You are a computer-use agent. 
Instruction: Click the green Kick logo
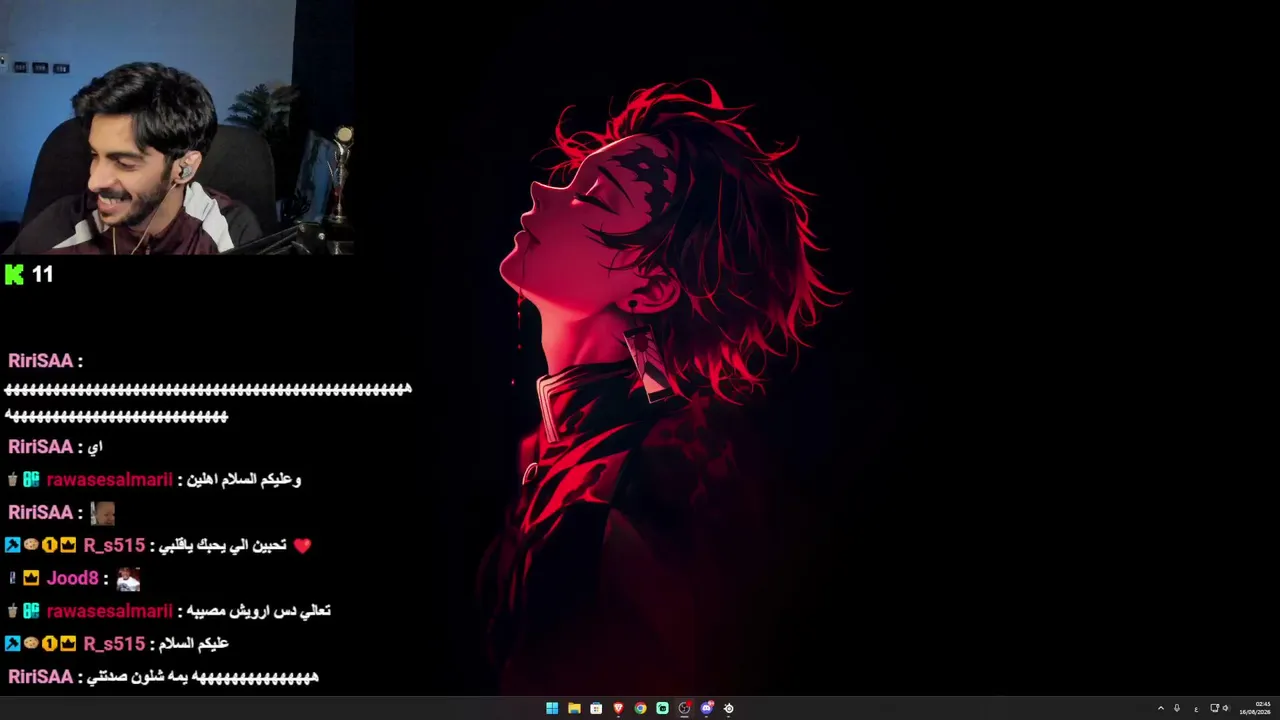[14, 275]
